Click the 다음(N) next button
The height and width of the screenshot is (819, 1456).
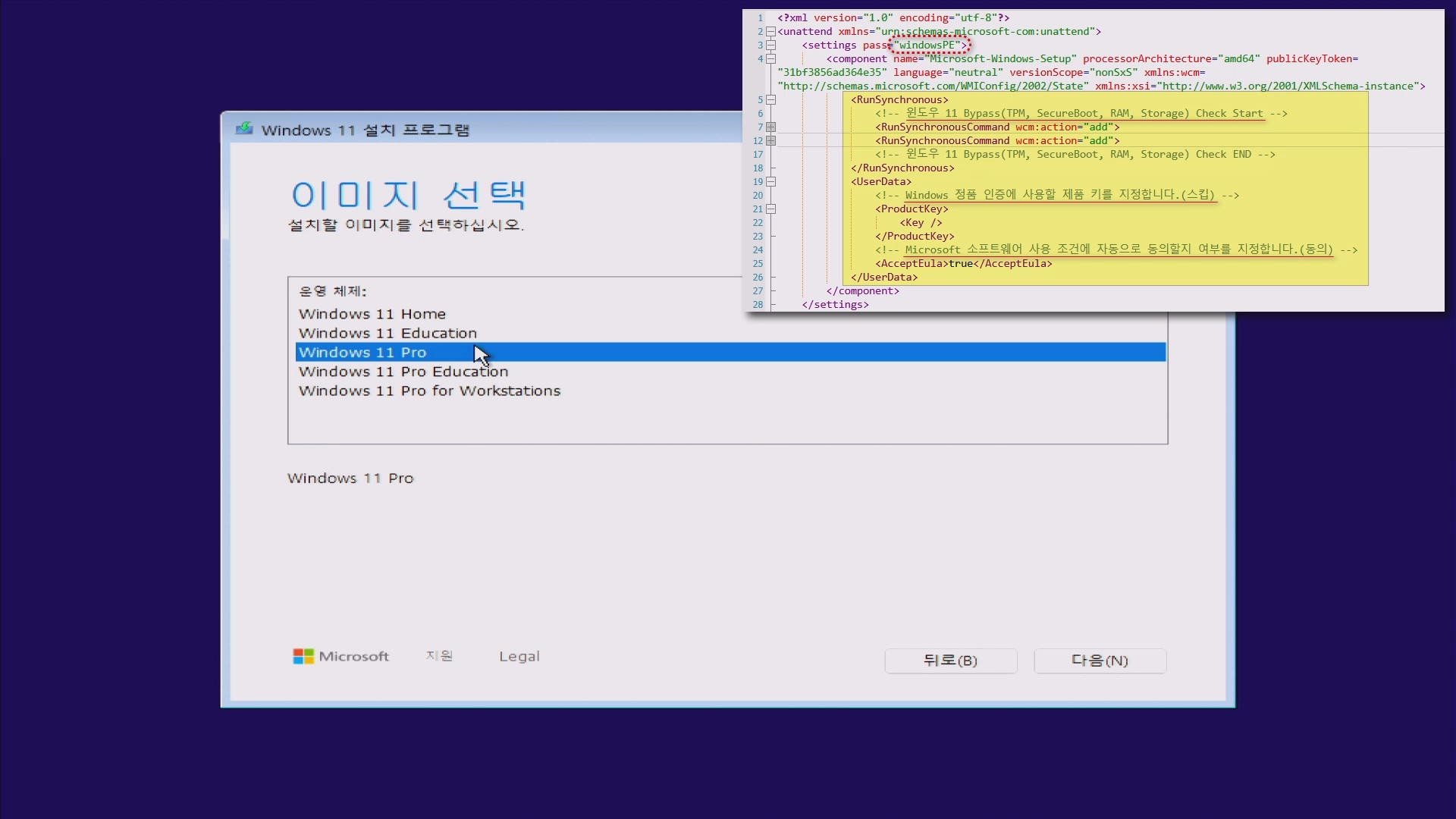[x=1100, y=661]
